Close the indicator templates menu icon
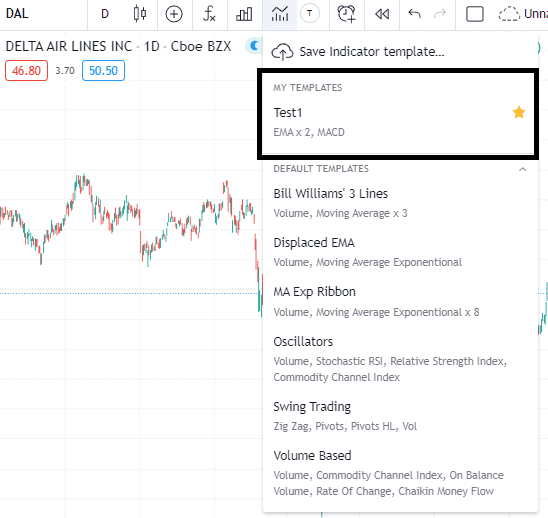The height and width of the screenshot is (518, 548). (280, 14)
